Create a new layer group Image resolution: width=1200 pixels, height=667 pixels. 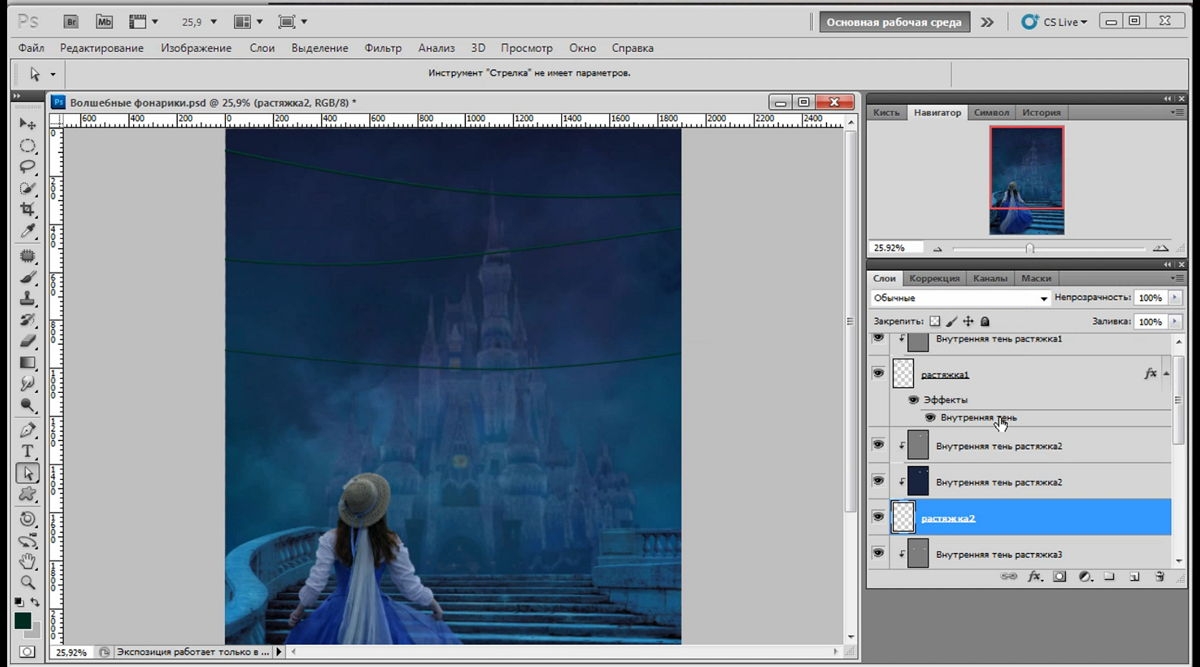1110,577
